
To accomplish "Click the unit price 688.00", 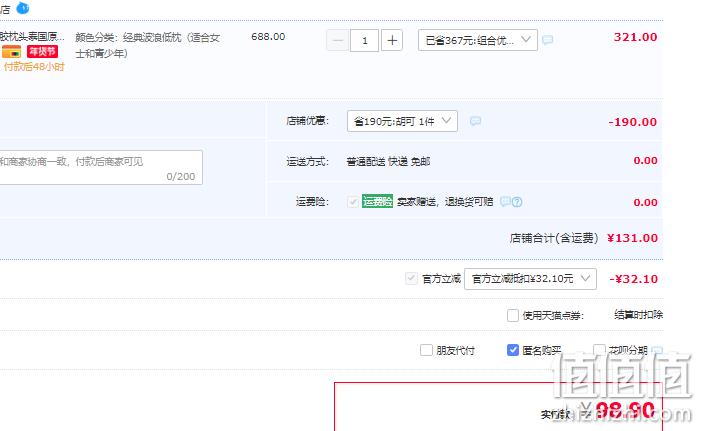I will (x=268, y=37).
